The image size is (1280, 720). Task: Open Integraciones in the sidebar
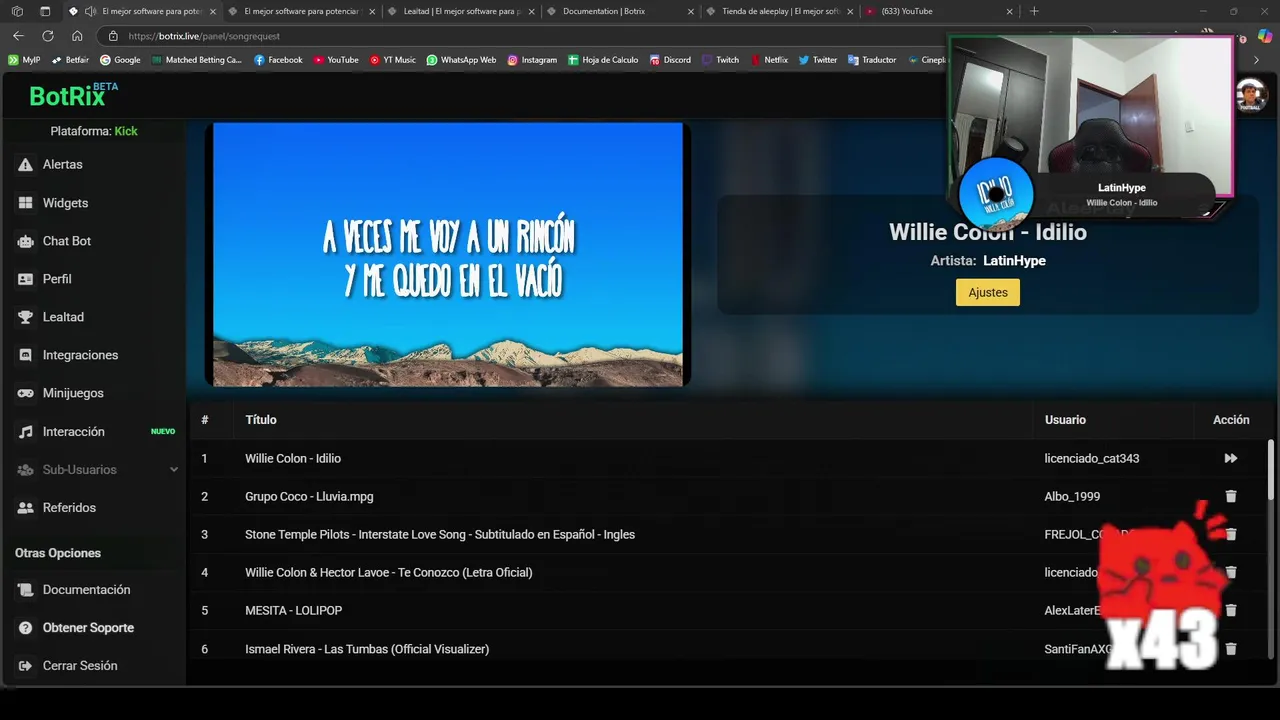coord(80,355)
